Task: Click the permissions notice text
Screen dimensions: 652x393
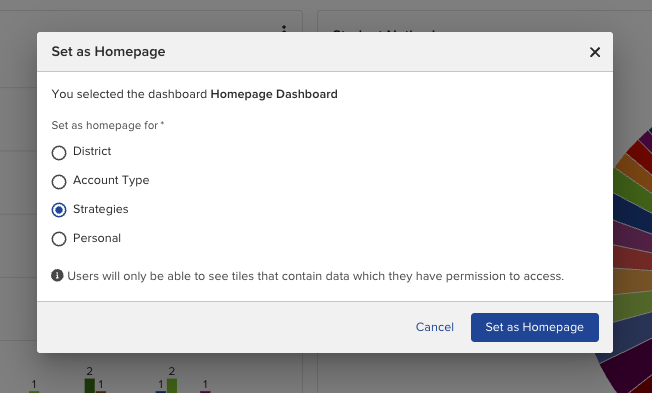Action: 316,276
